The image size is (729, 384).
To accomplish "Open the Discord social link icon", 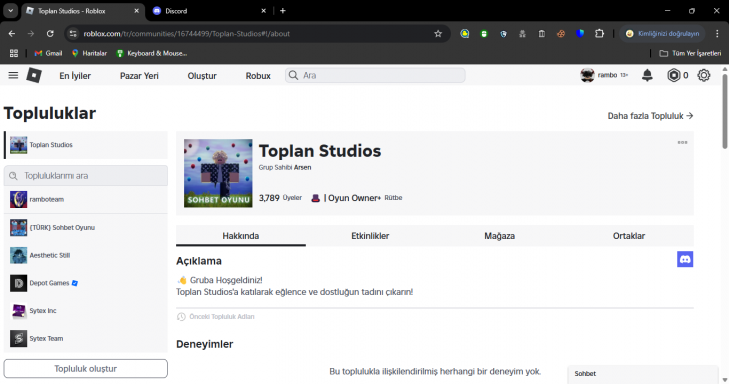I will click(685, 259).
